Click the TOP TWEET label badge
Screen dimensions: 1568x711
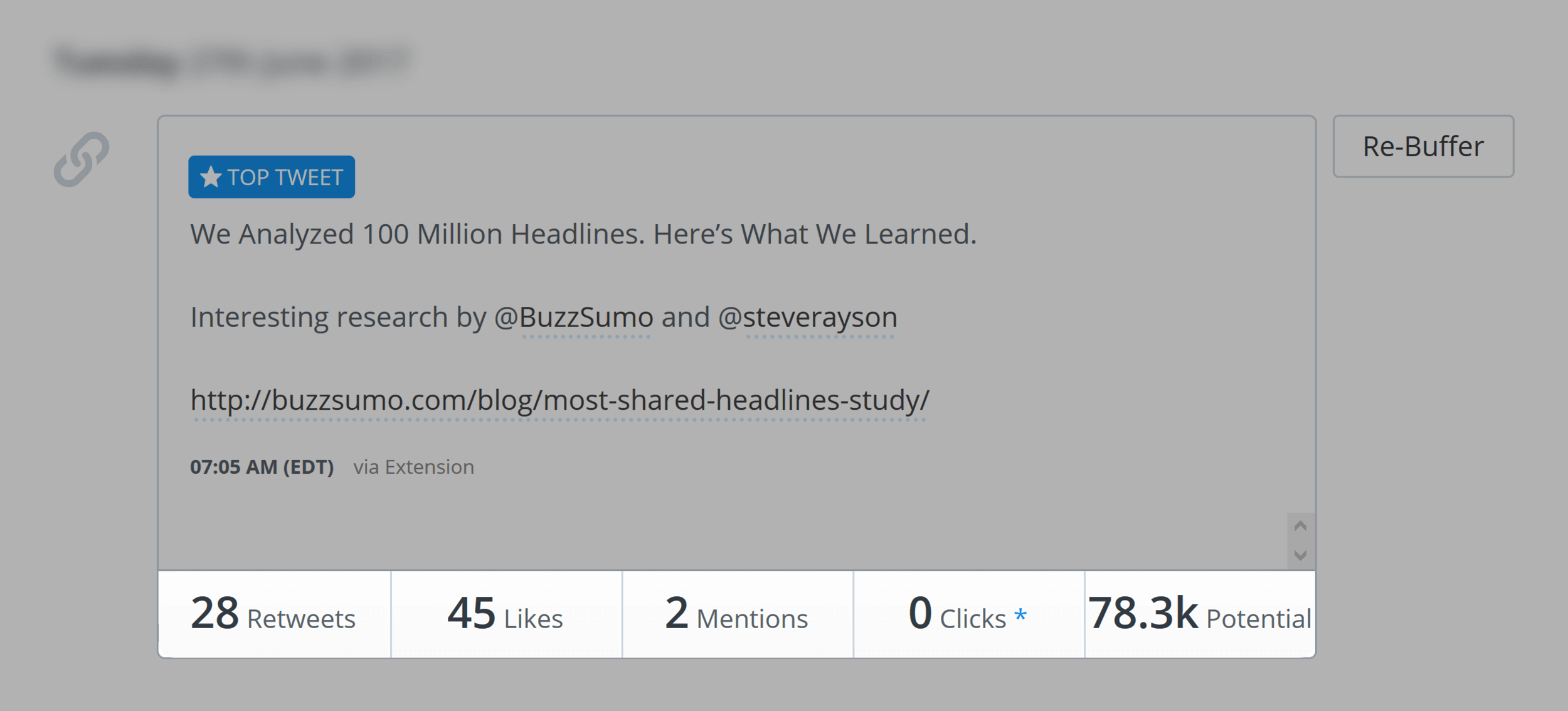[271, 177]
